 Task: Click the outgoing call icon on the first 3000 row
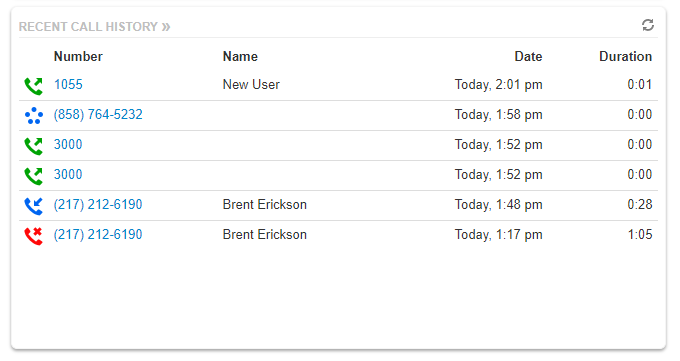[33, 146]
